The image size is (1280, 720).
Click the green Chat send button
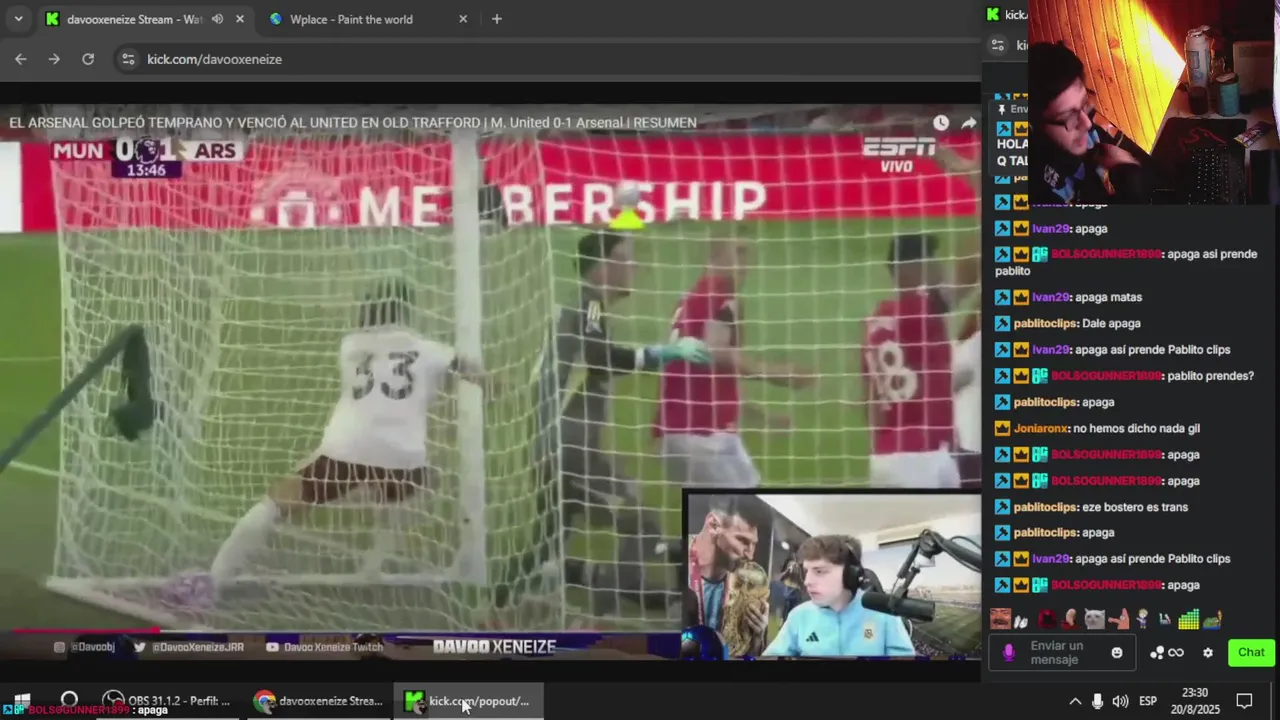point(1251,652)
